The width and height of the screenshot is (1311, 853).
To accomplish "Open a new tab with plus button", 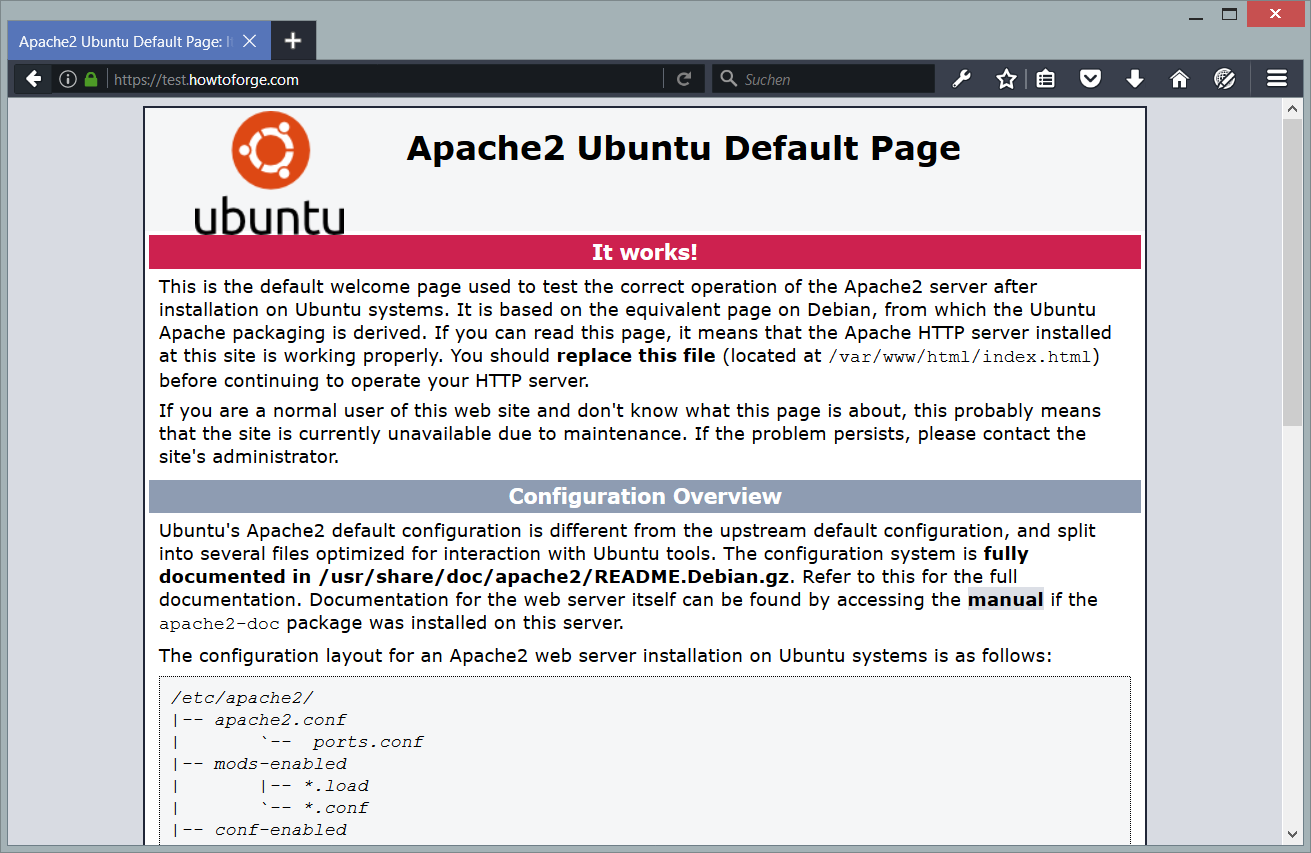I will (293, 41).
